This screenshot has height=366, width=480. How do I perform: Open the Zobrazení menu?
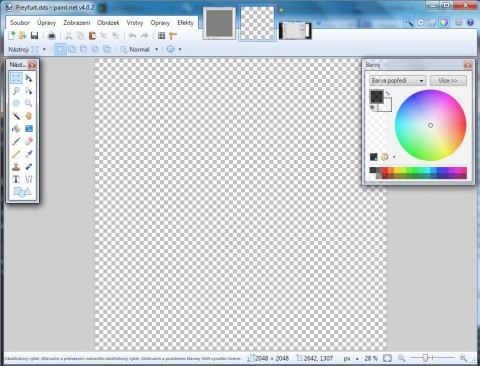pyautogui.click(x=77, y=23)
